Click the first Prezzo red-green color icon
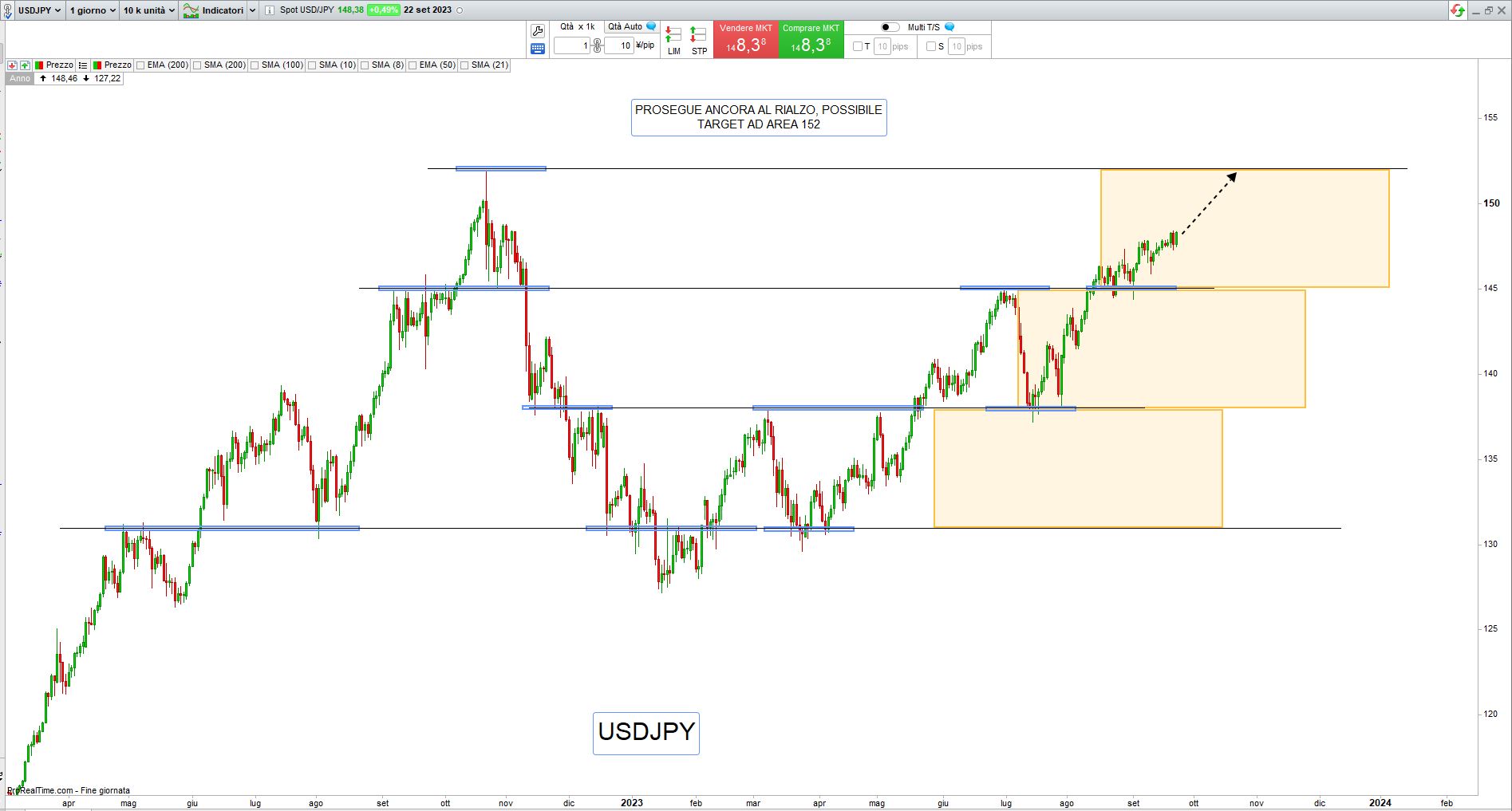The width and height of the screenshot is (1512, 811). click(39, 65)
